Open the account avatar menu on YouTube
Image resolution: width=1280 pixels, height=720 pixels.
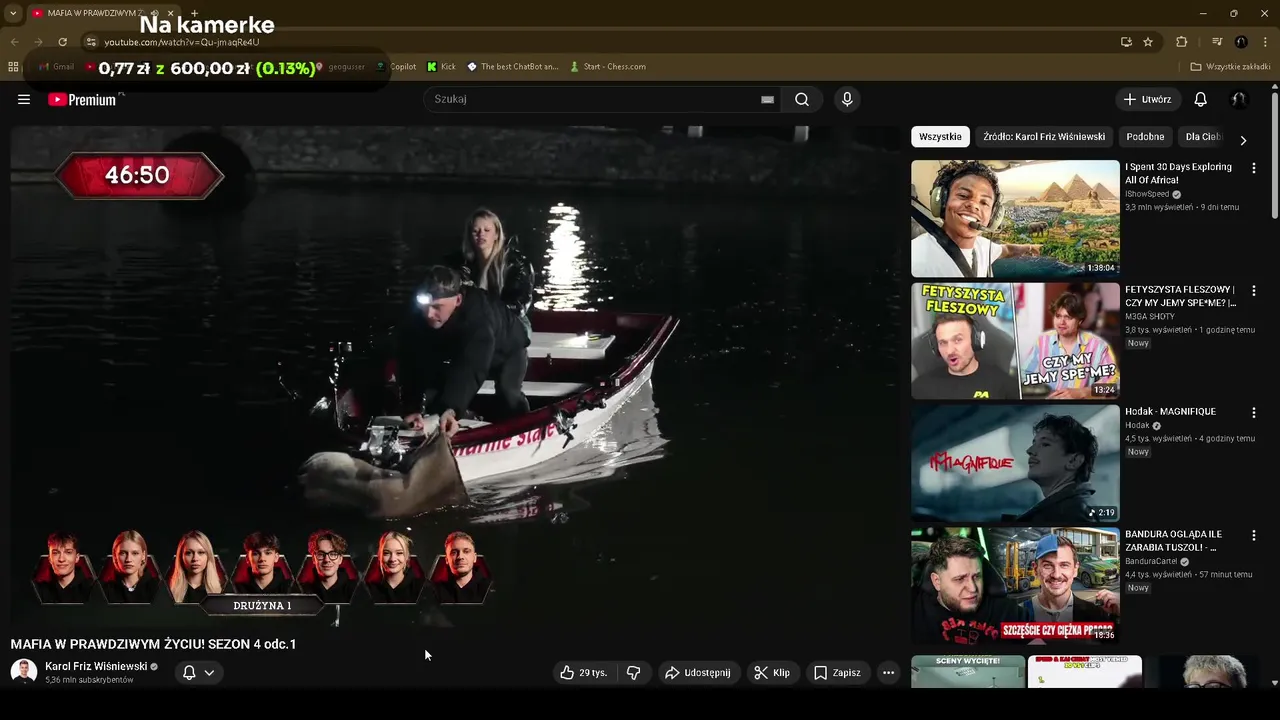click(x=1238, y=99)
